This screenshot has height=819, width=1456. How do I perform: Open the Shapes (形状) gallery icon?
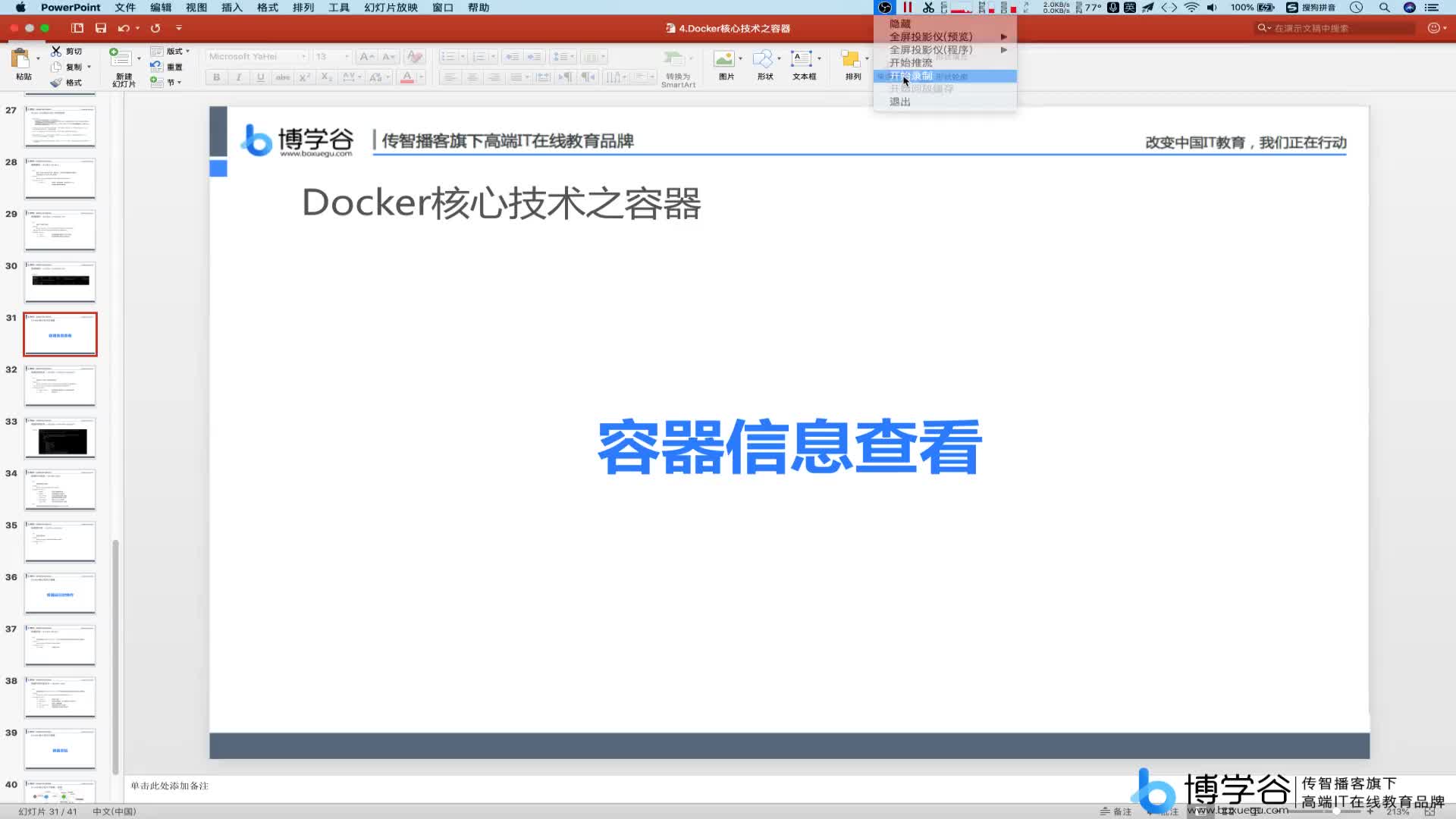pos(763,59)
